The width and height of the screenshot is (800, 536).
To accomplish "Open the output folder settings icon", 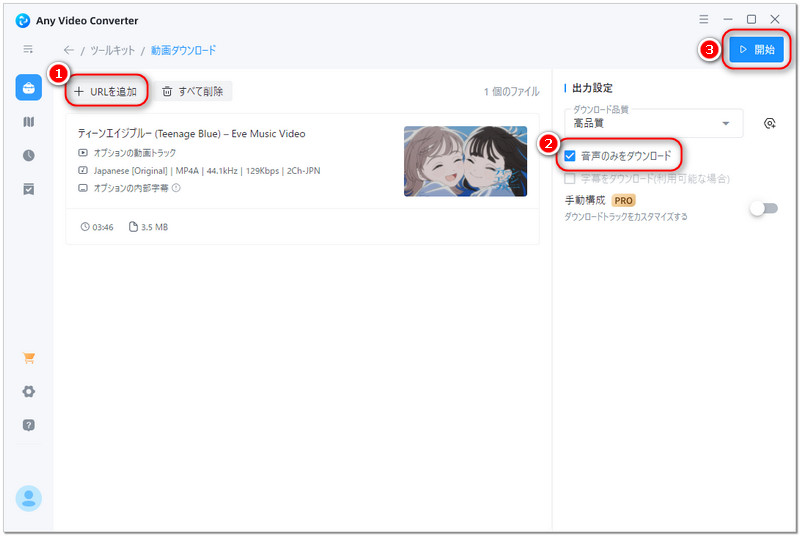I will point(769,123).
